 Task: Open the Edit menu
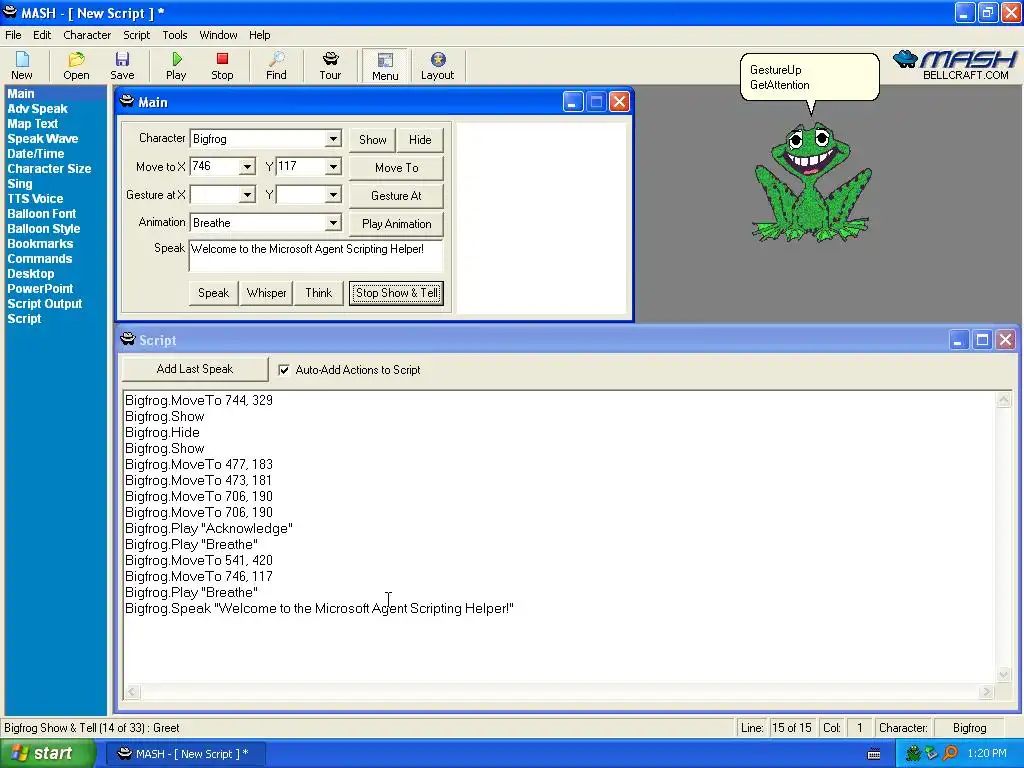point(42,35)
